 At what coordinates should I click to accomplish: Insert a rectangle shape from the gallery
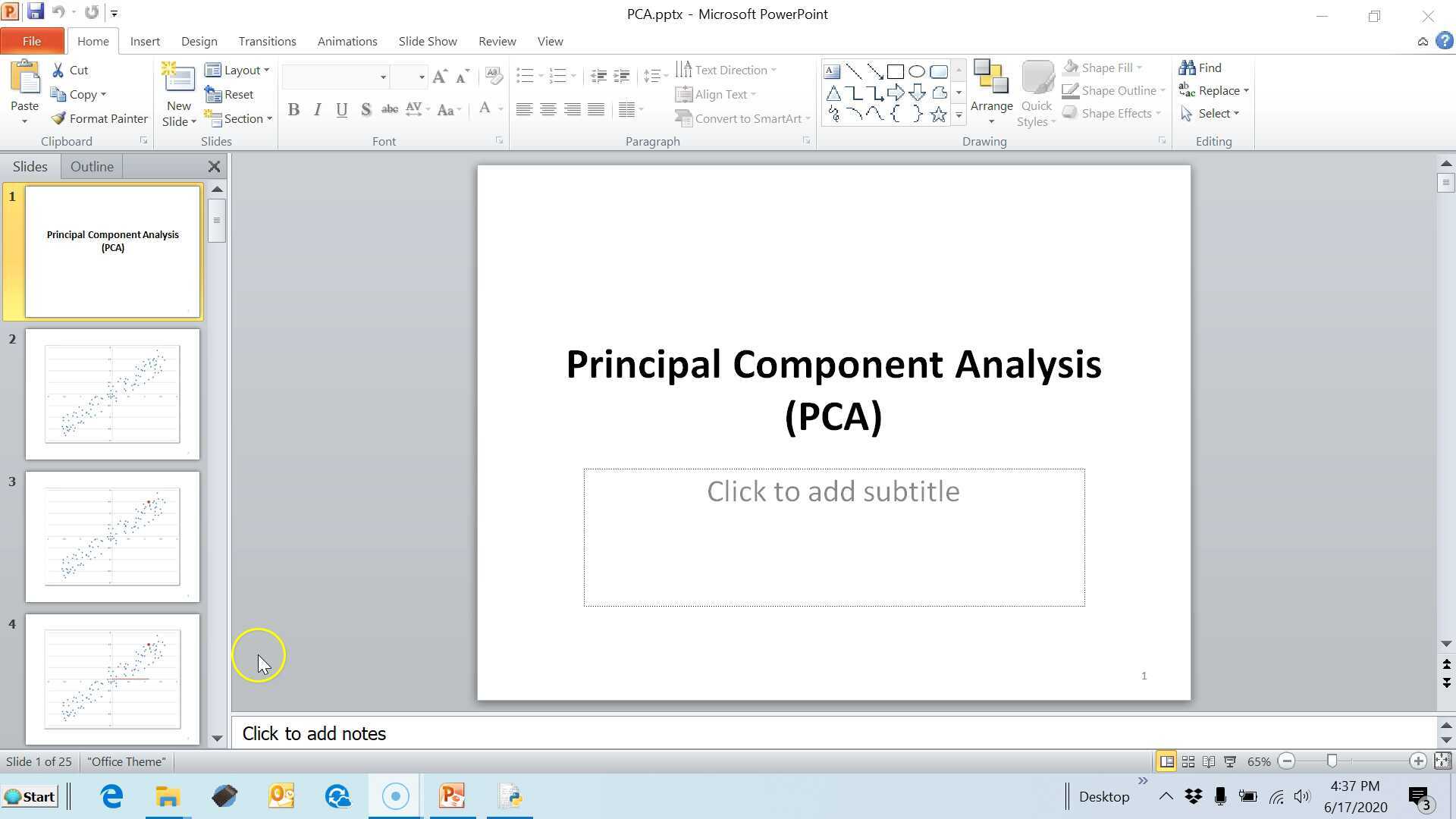(895, 71)
